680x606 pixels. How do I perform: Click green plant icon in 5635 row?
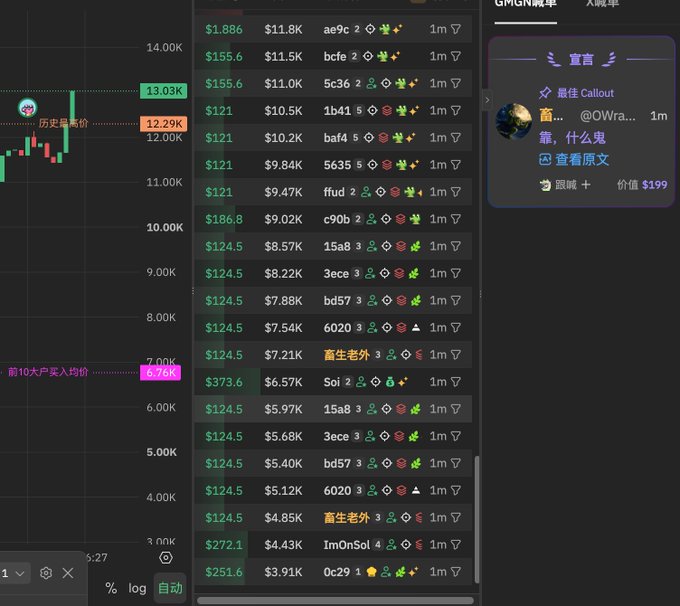point(402,165)
